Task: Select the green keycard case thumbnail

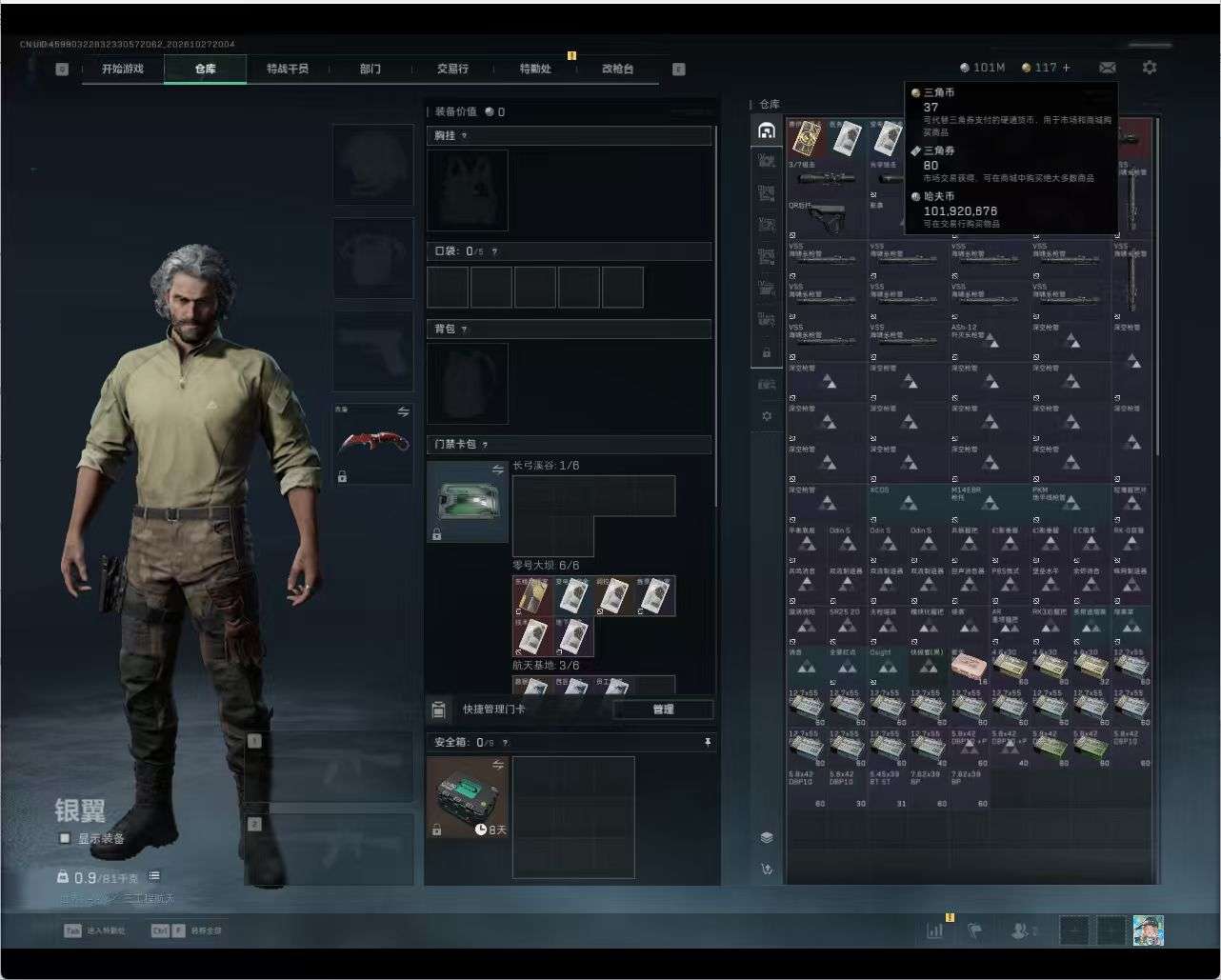Action: pos(467,502)
